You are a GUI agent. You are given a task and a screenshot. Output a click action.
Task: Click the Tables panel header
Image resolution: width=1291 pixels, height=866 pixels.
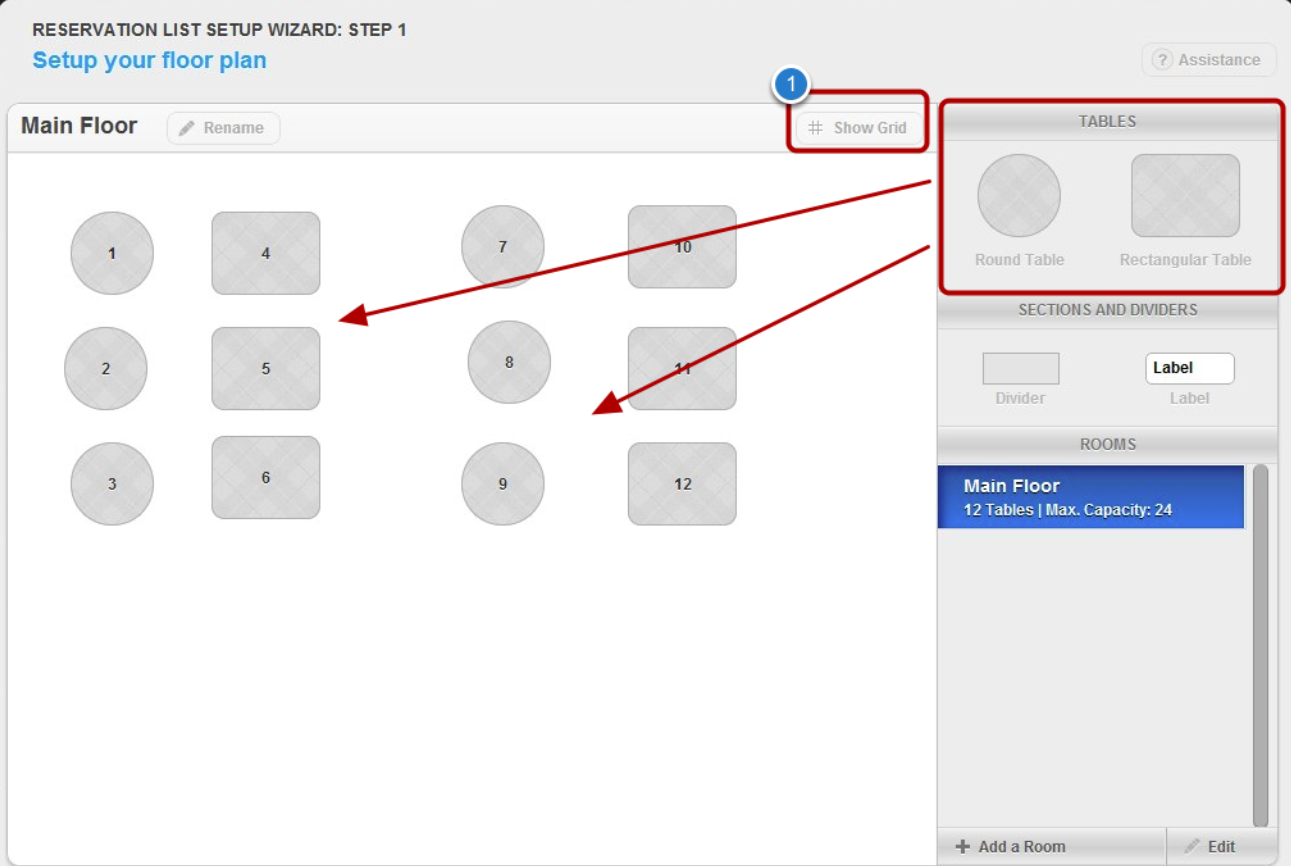point(1107,121)
